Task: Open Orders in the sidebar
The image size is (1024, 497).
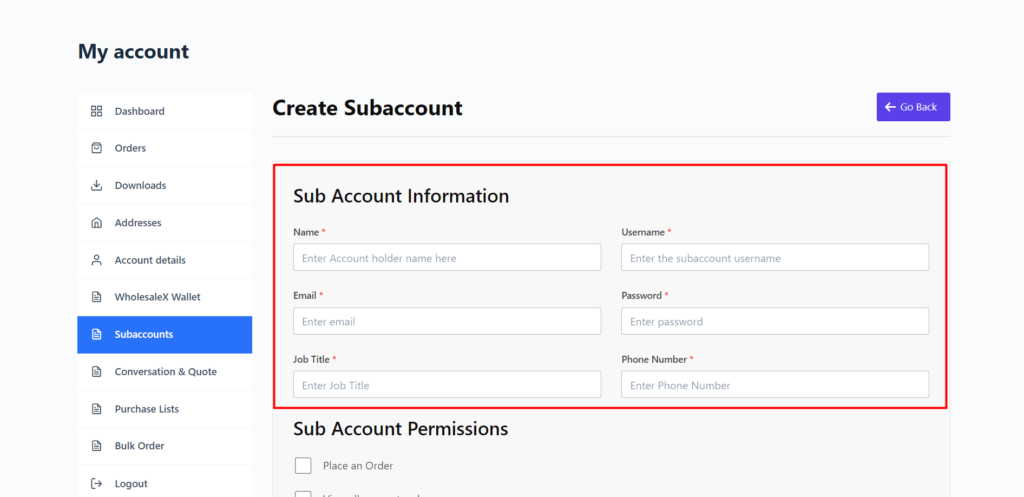Action: (x=165, y=148)
